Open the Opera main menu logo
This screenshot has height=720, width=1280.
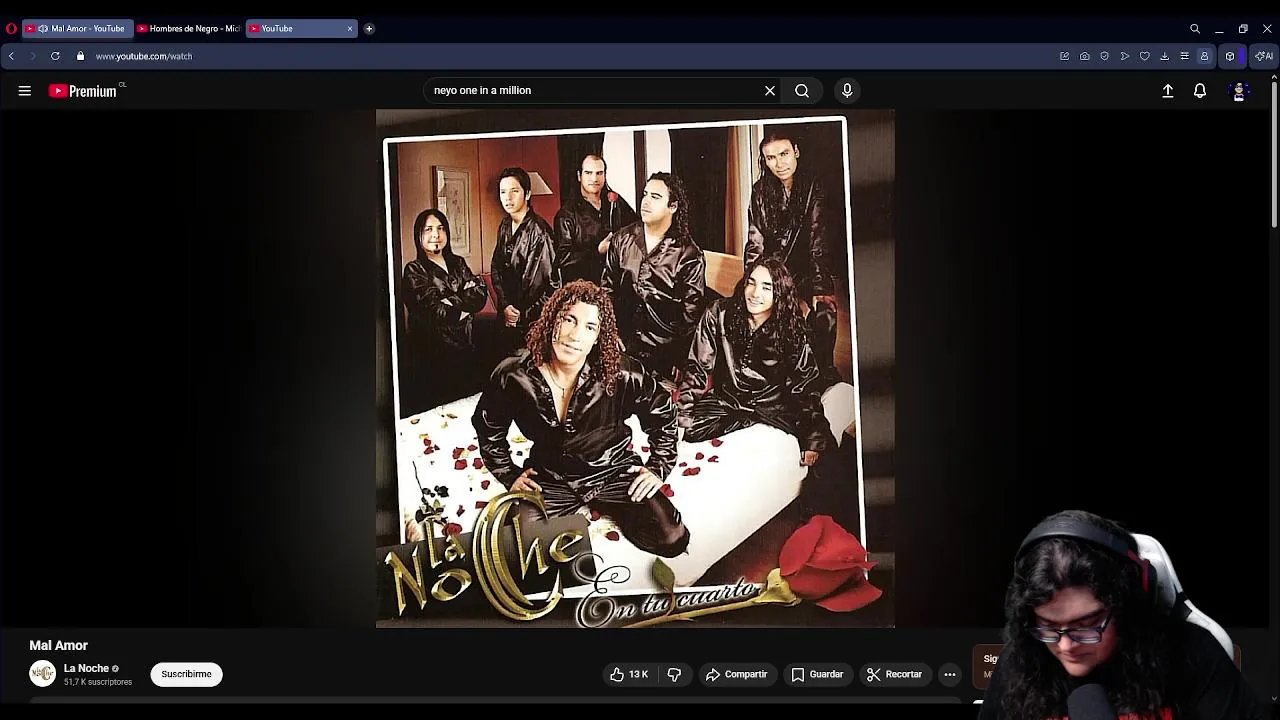(x=11, y=29)
